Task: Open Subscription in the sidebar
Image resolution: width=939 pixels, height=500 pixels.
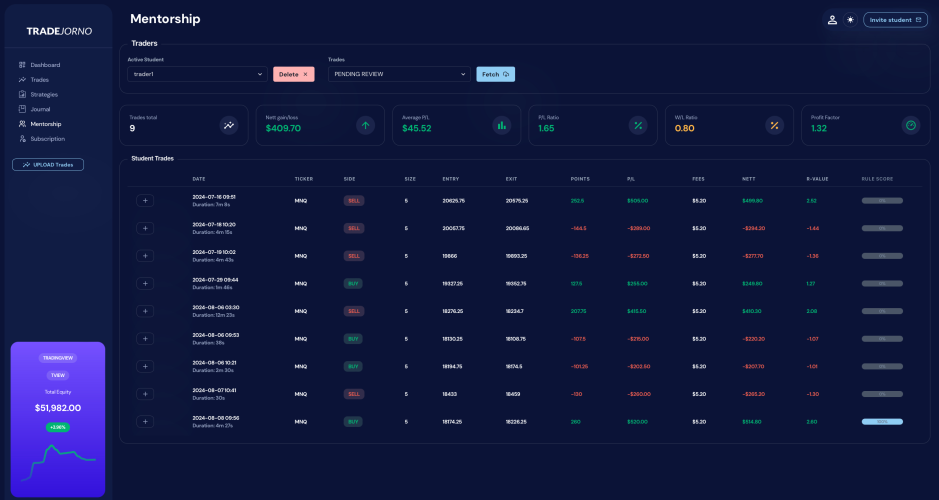Action: 47,139
